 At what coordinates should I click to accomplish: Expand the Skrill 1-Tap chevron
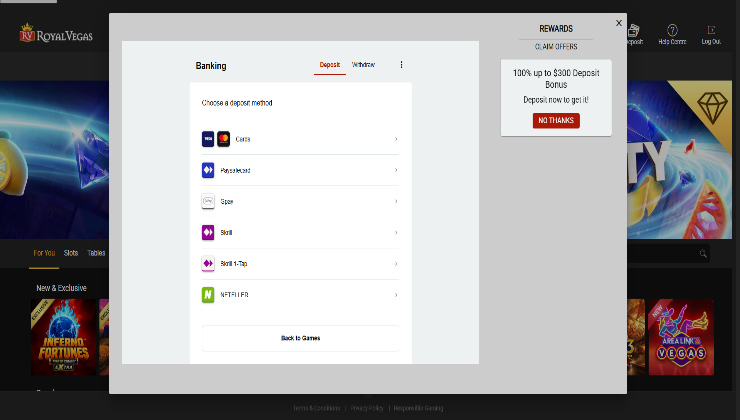click(x=396, y=264)
